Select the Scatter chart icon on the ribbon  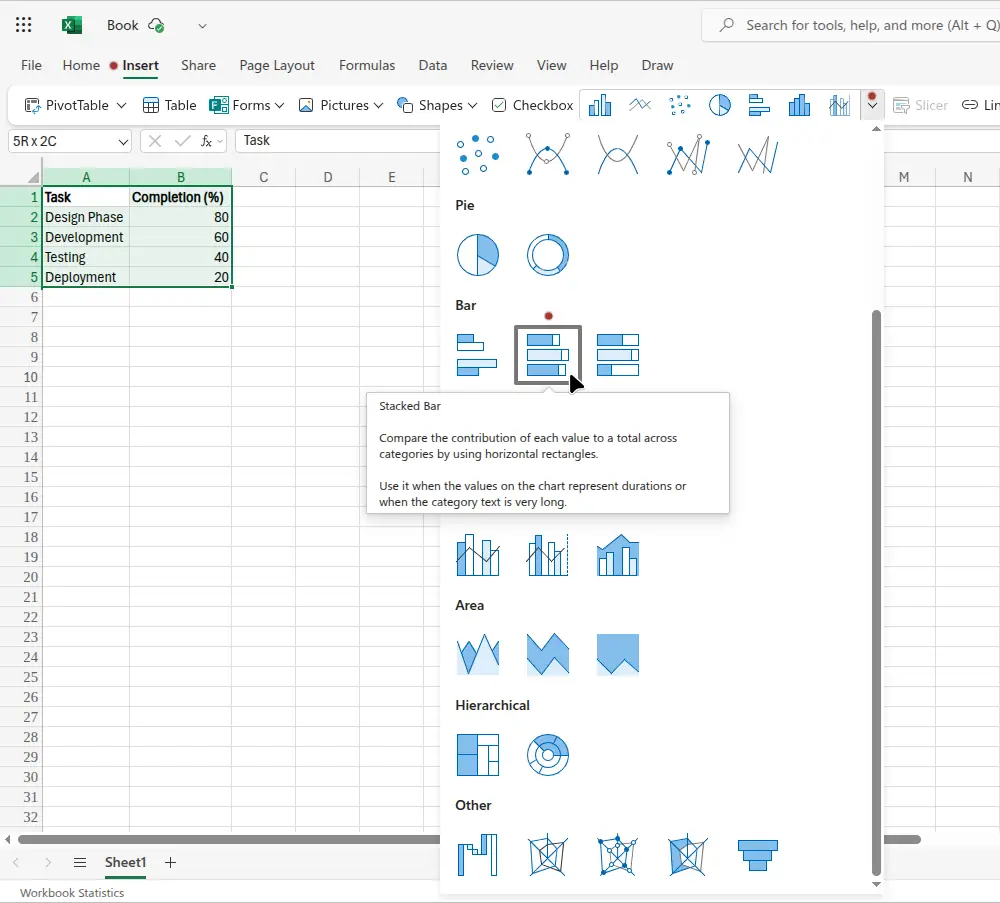(x=679, y=104)
